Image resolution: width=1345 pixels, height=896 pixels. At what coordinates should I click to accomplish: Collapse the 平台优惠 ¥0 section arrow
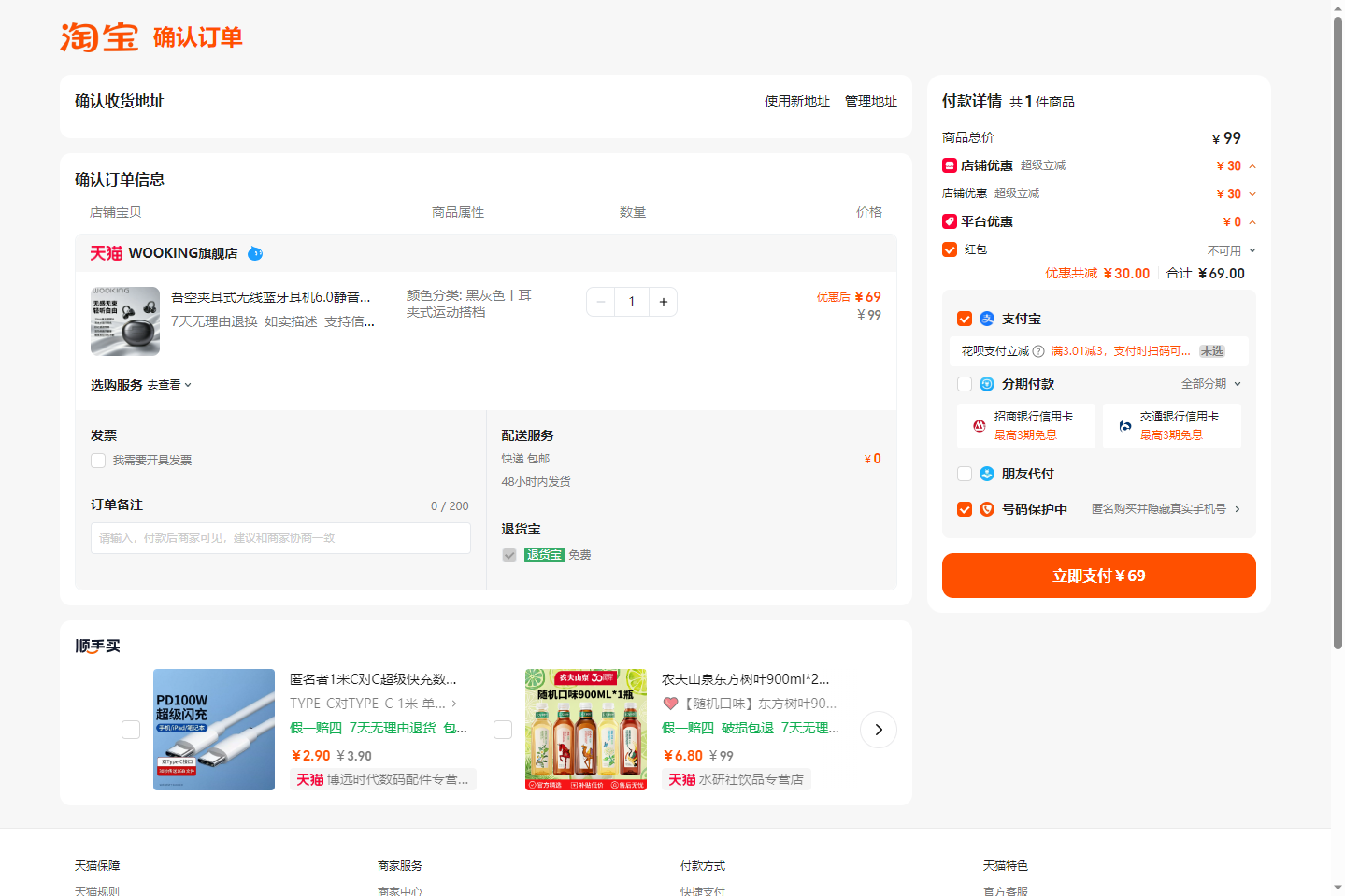click(1252, 222)
